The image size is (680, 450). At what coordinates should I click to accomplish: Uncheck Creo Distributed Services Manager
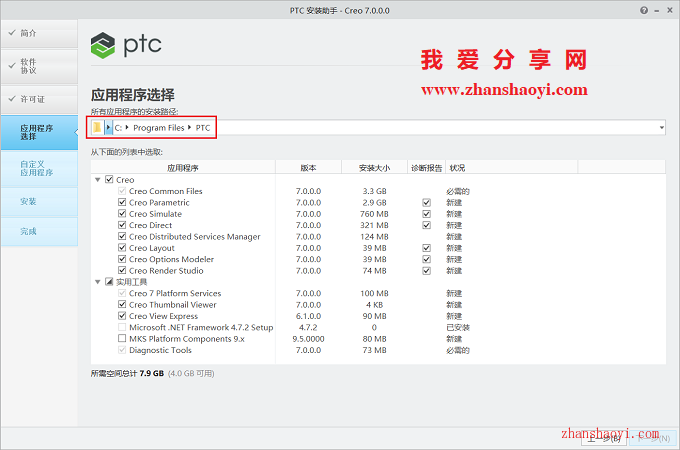[122, 236]
